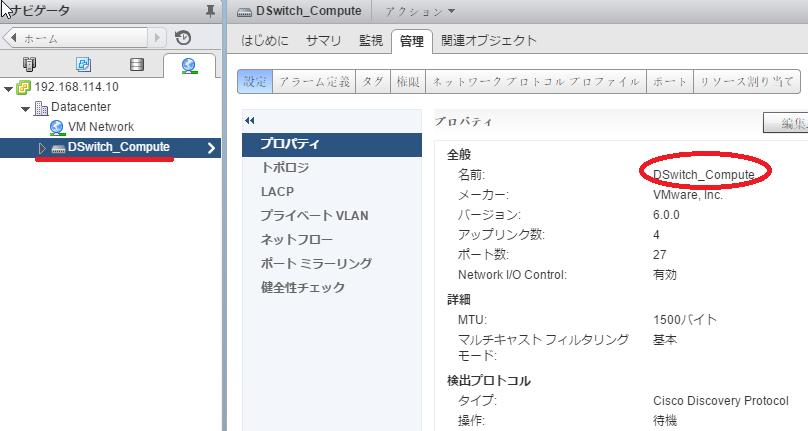808x431 pixels.
Task: Select DSwitch_Compute in the navigator tree
Action: coord(119,147)
